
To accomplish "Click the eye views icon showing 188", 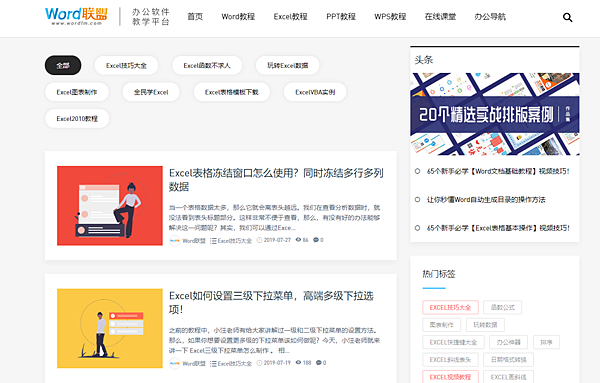I will [298, 362].
